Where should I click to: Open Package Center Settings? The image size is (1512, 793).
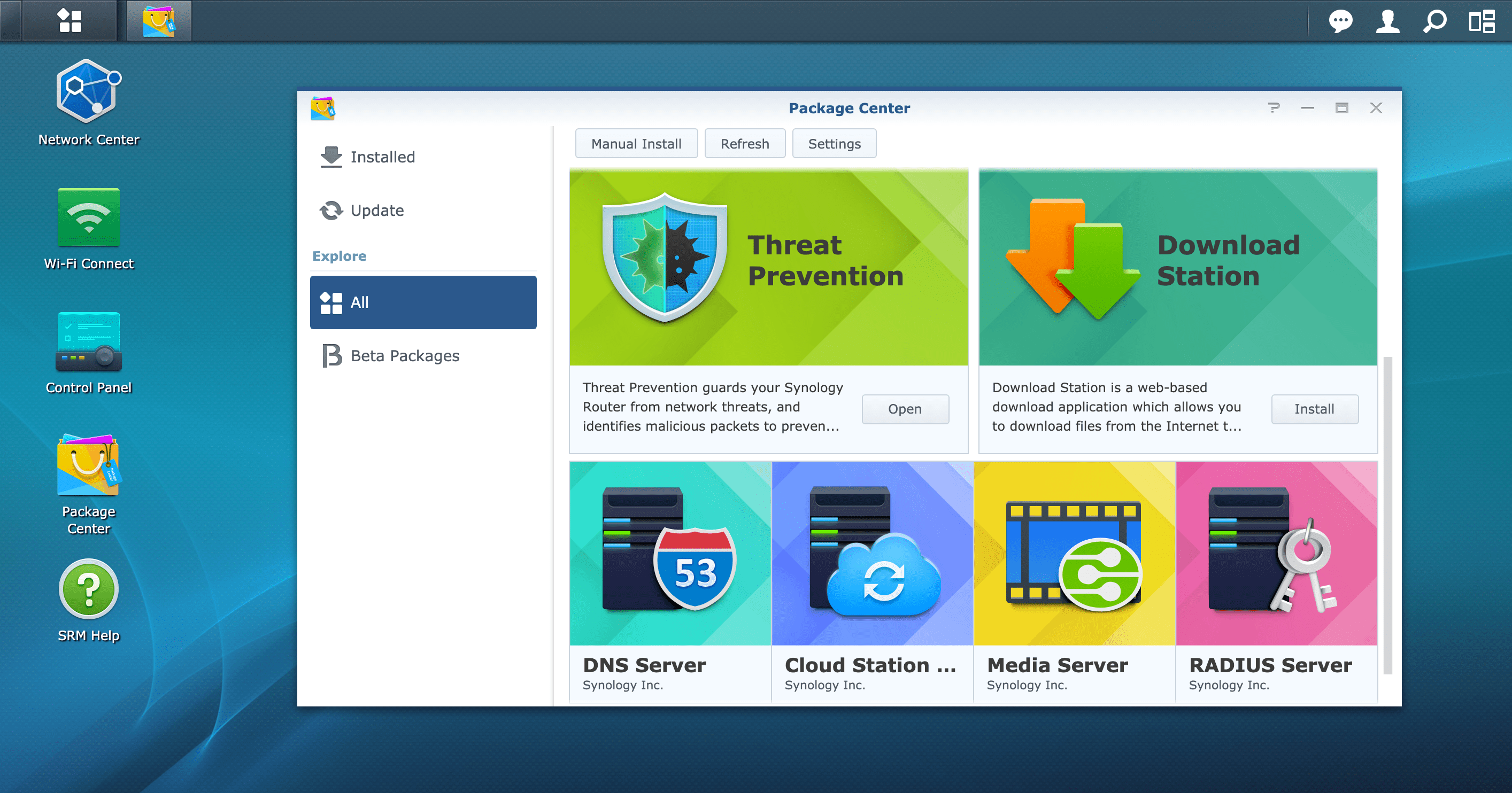(x=834, y=144)
